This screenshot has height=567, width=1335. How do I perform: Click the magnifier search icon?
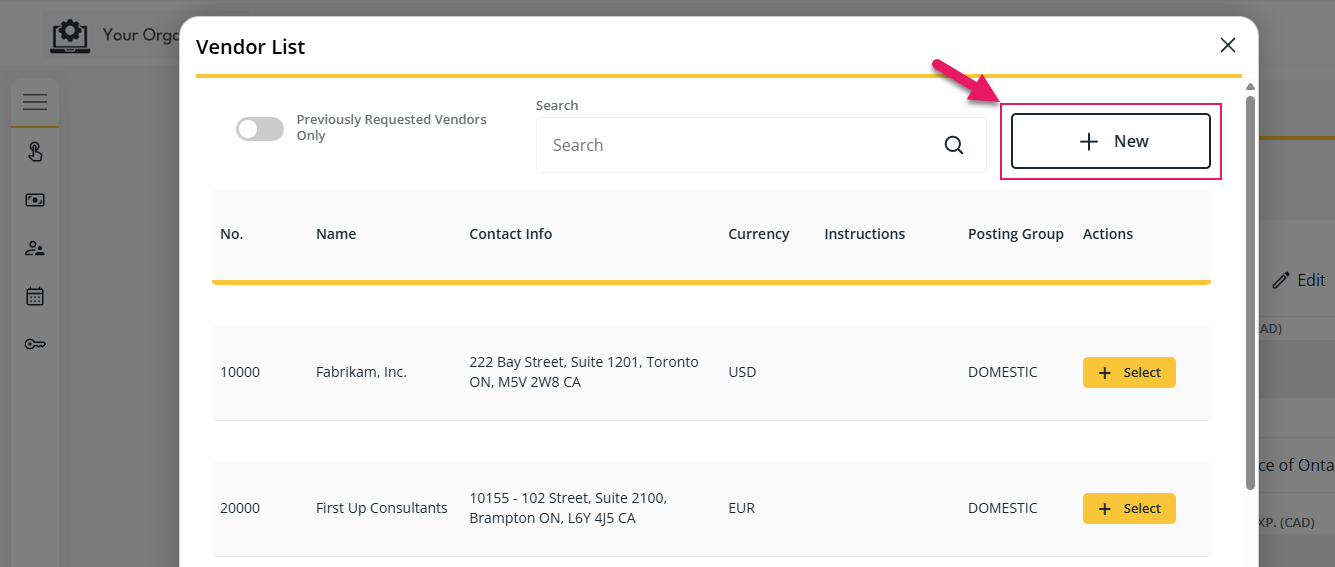[x=954, y=145]
